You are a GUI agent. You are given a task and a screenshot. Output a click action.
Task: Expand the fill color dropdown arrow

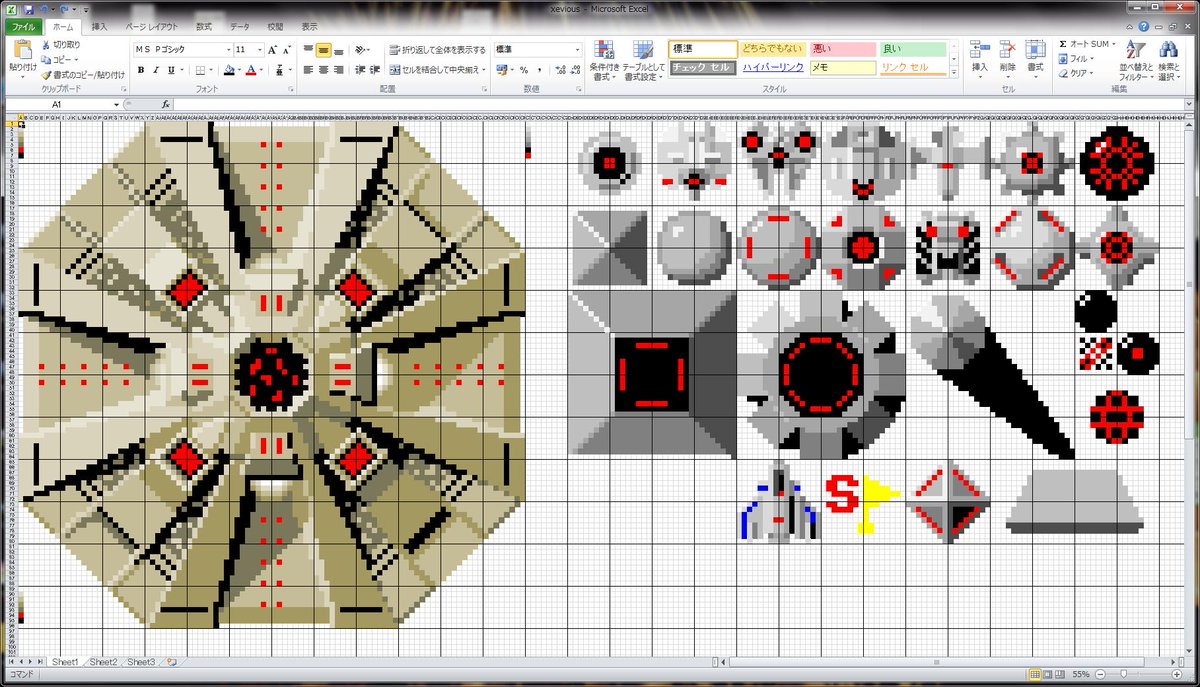coord(239,70)
